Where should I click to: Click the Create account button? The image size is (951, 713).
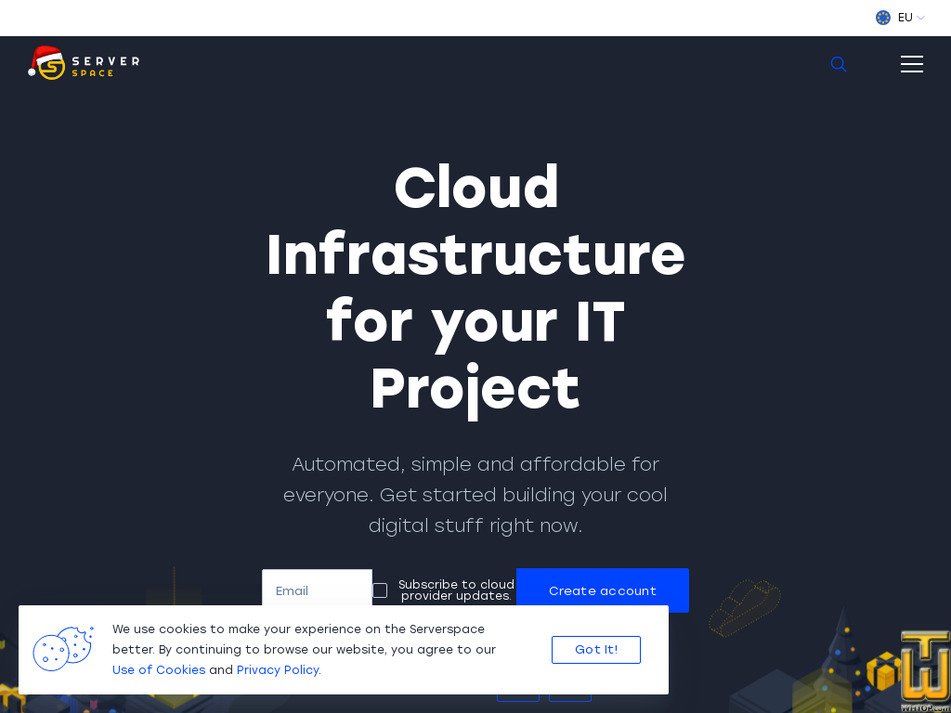(x=602, y=590)
